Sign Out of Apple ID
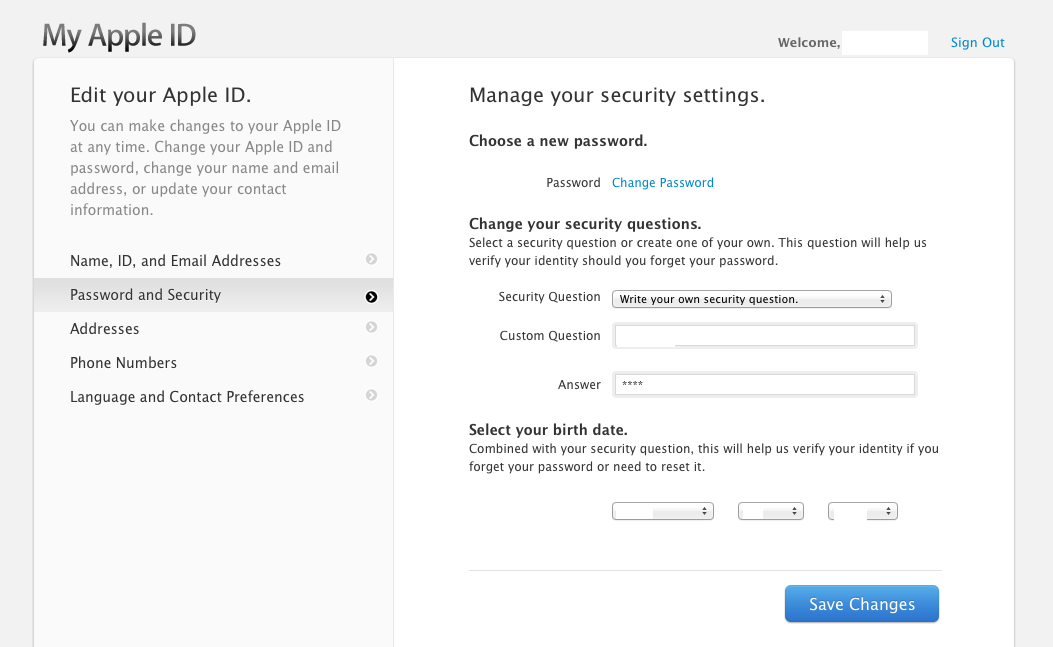 [977, 42]
